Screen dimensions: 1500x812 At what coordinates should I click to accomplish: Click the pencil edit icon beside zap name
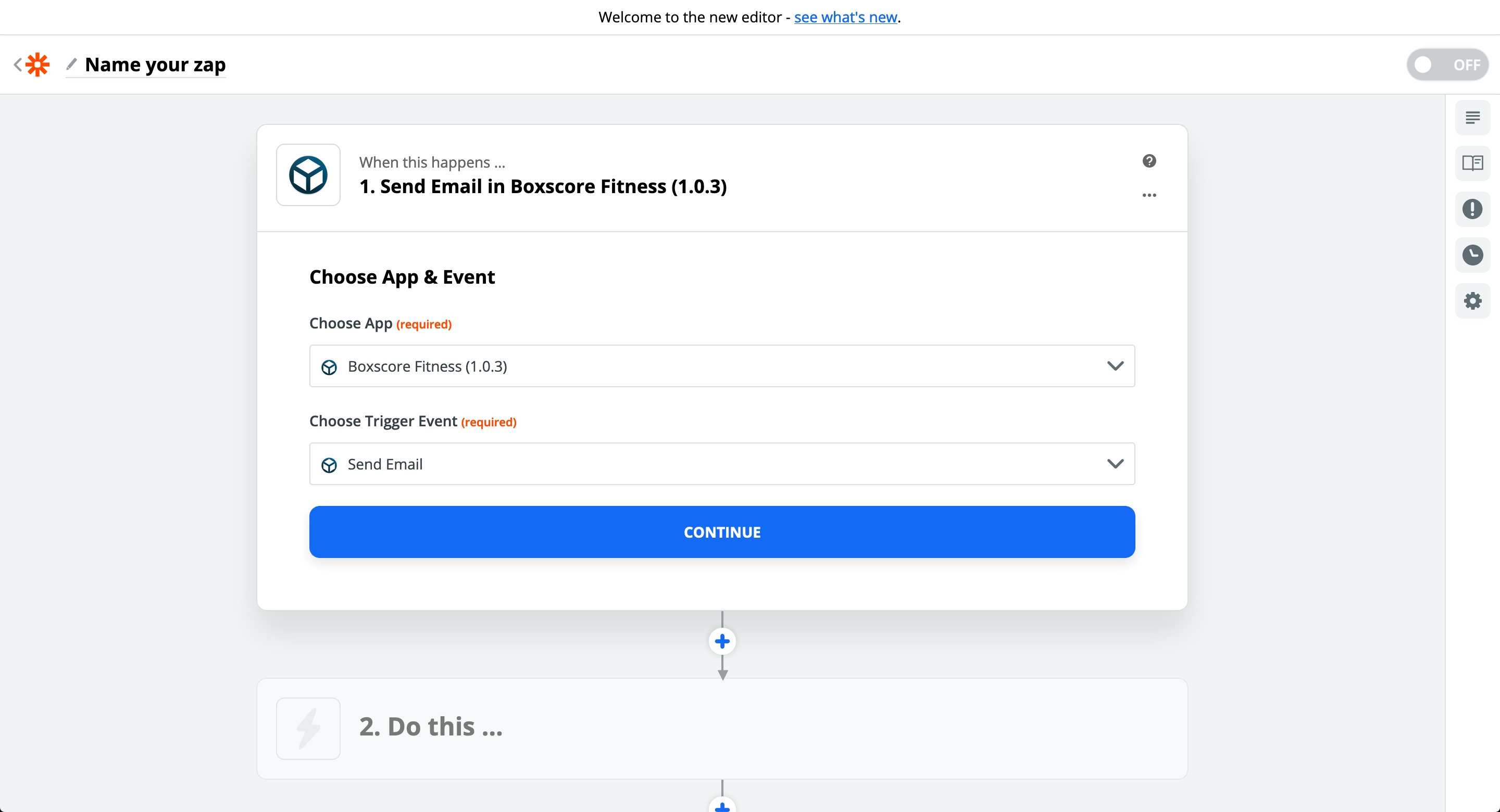pos(72,64)
